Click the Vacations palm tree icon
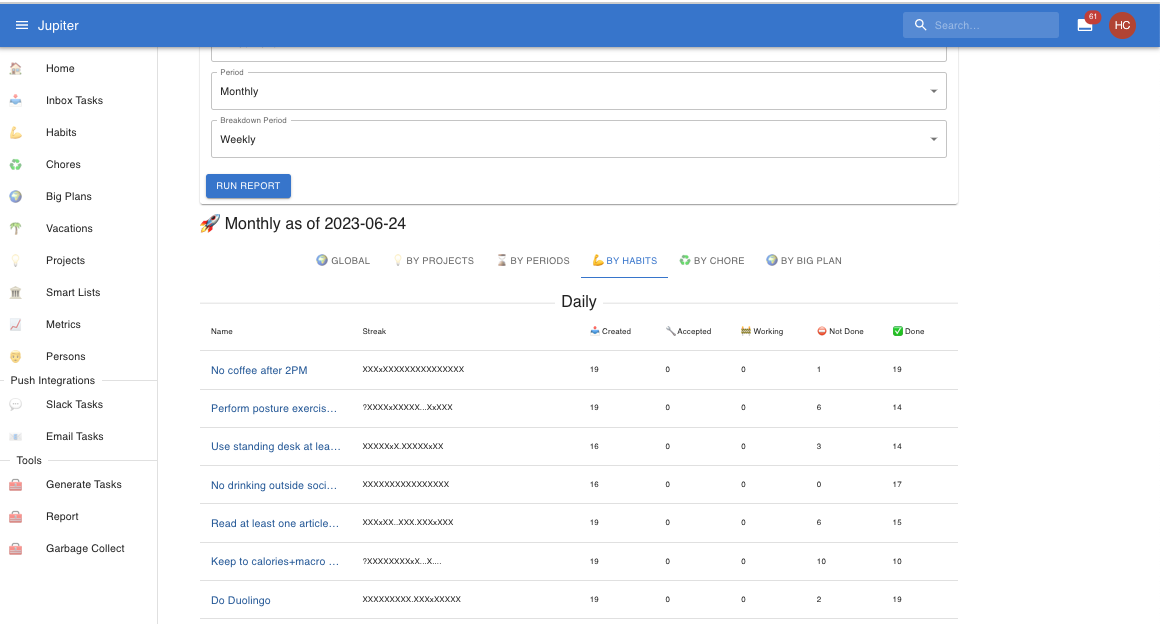The height and width of the screenshot is (624, 1160). (x=16, y=228)
